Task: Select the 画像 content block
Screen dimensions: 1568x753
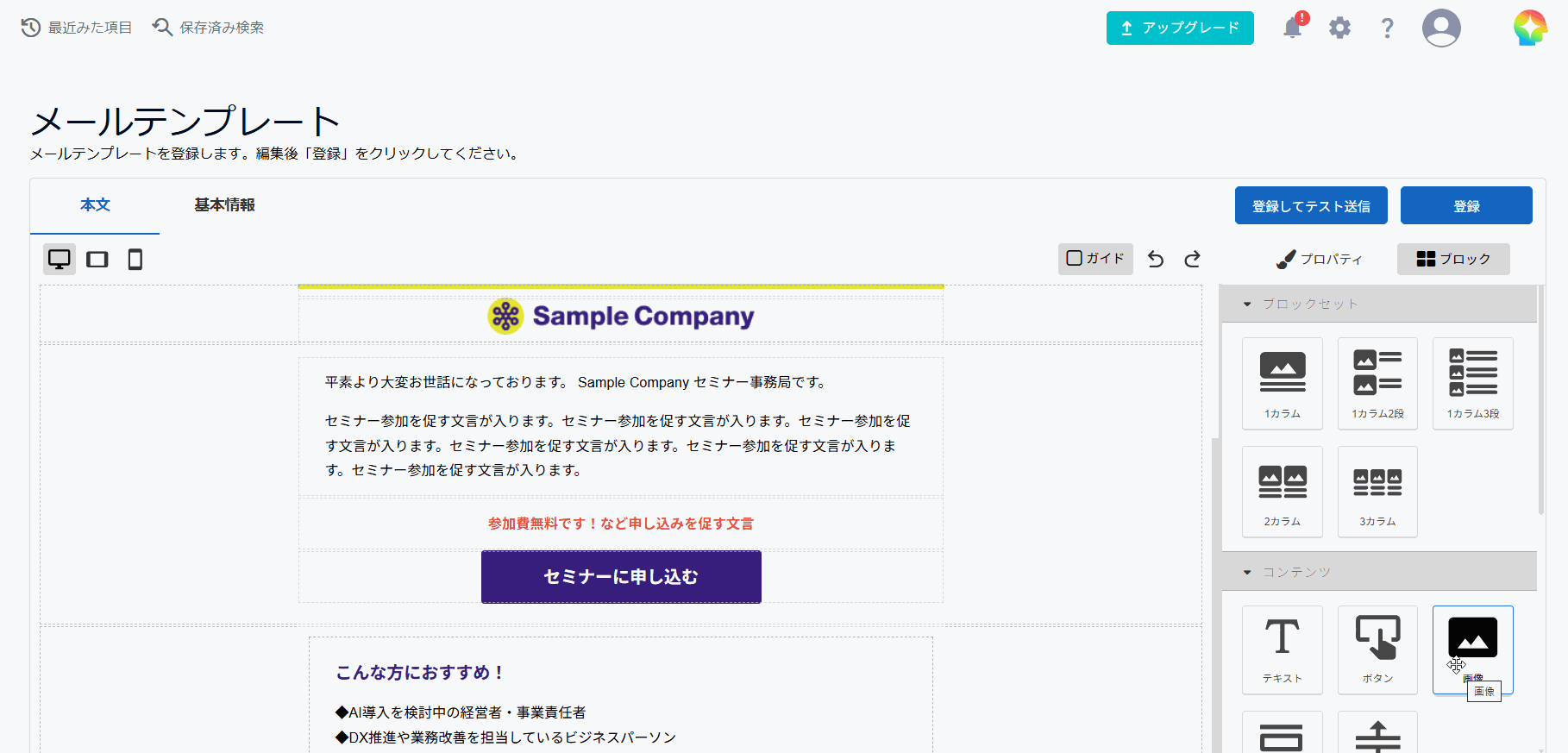Action: coord(1473,649)
